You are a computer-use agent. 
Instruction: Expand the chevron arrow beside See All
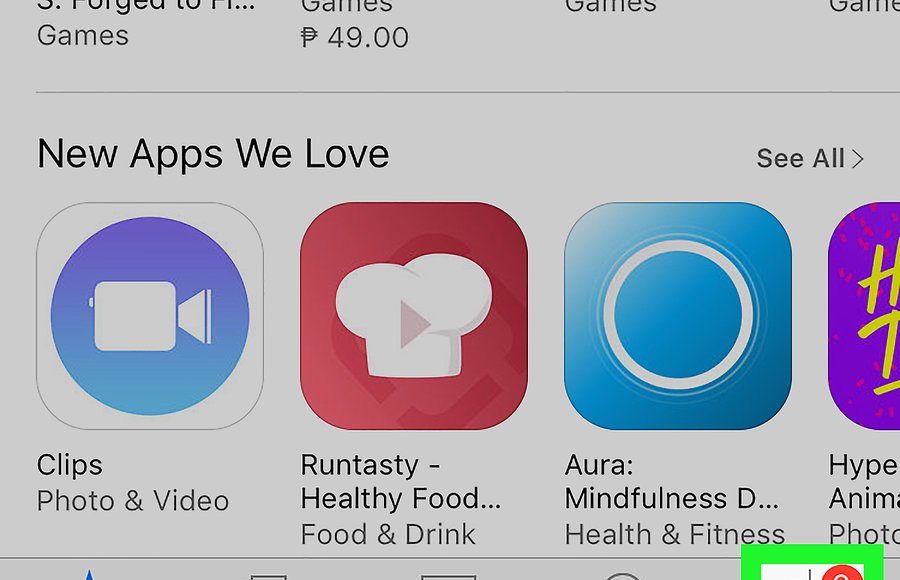[858, 159]
